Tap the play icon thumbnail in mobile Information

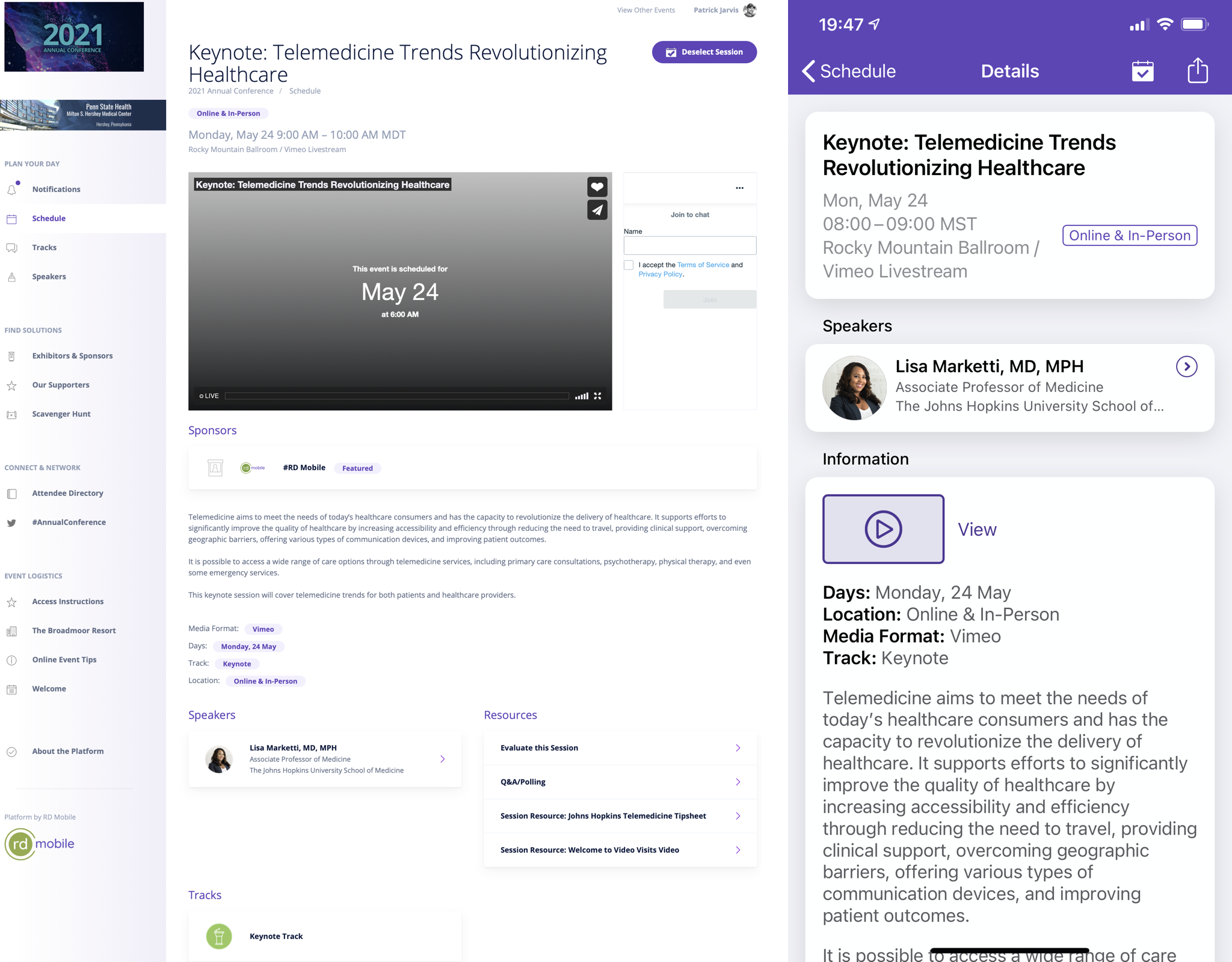(882, 529)
